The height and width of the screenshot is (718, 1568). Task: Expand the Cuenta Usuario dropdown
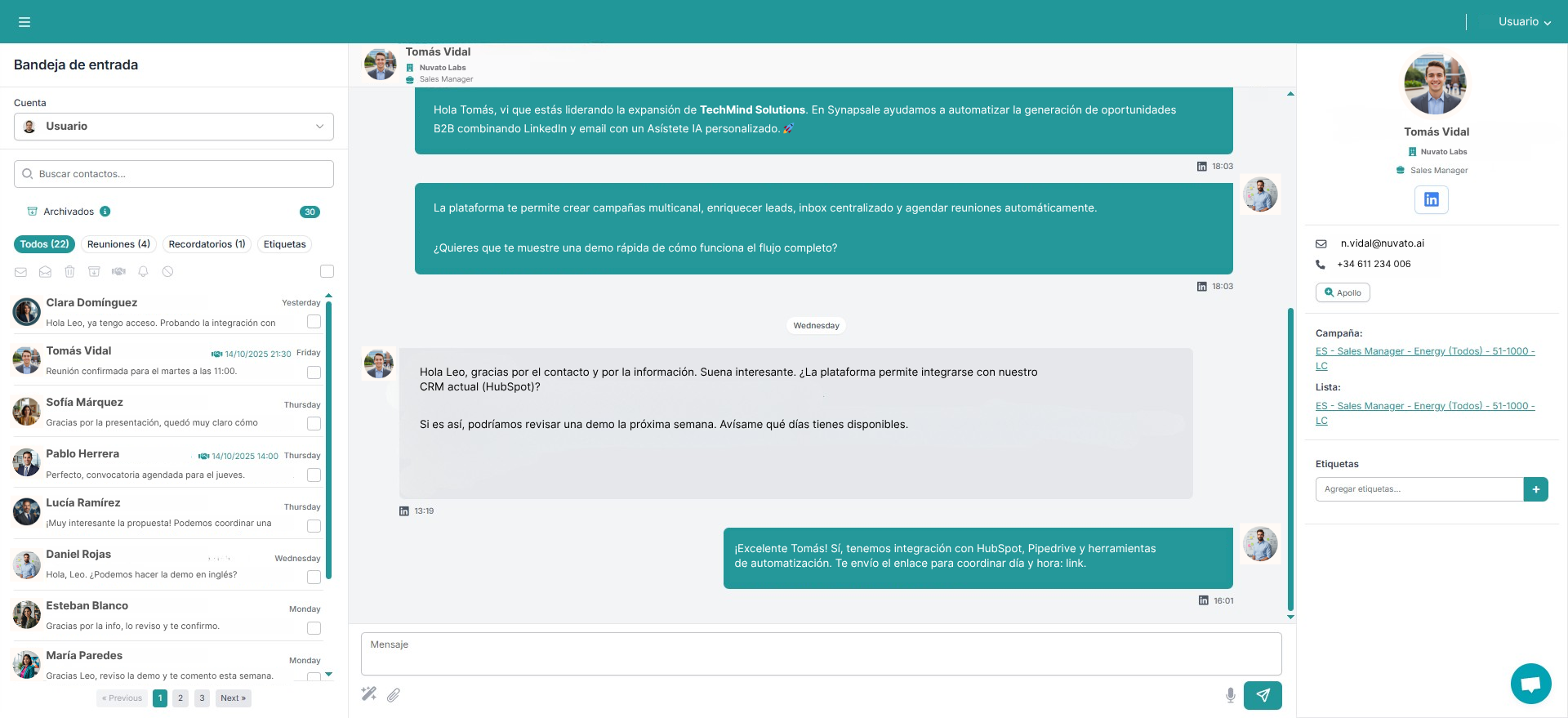click(173, 127)
